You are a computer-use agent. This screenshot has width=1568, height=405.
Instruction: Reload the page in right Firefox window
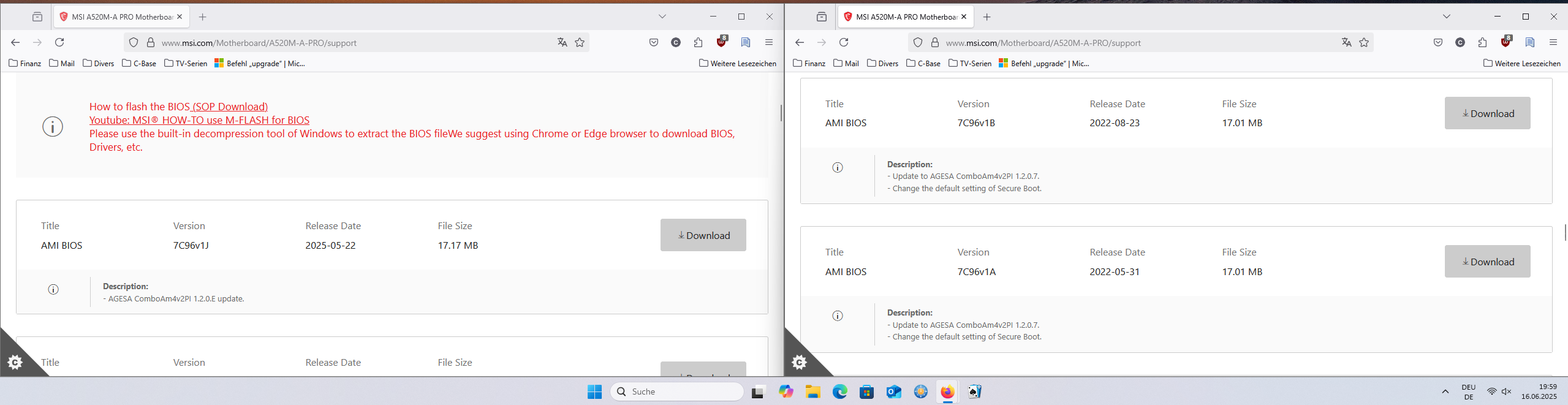844,42
